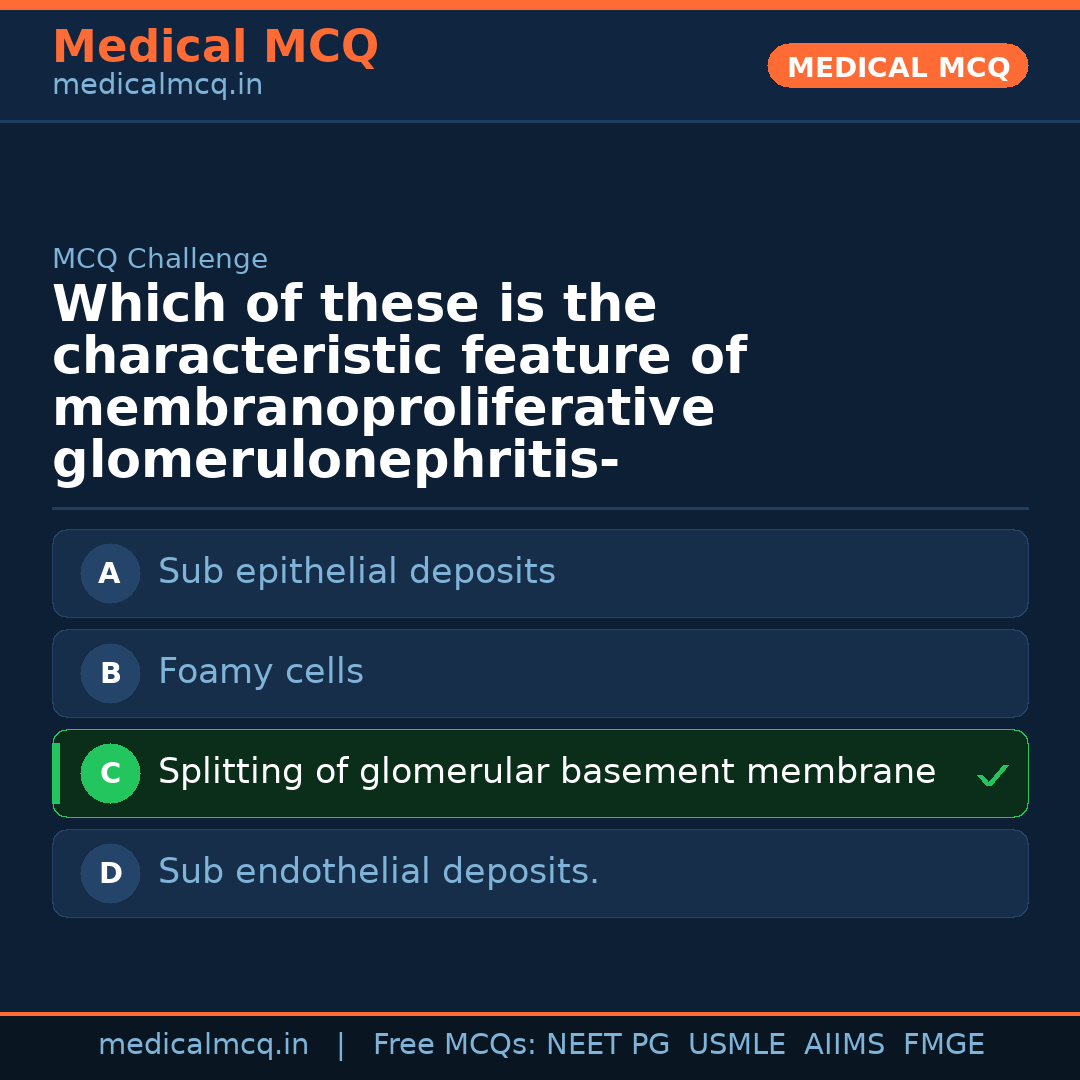Select "FMGE" in the footer
The image size is (1080, 1080).
pyautogui.click(x=943, y=1045)
